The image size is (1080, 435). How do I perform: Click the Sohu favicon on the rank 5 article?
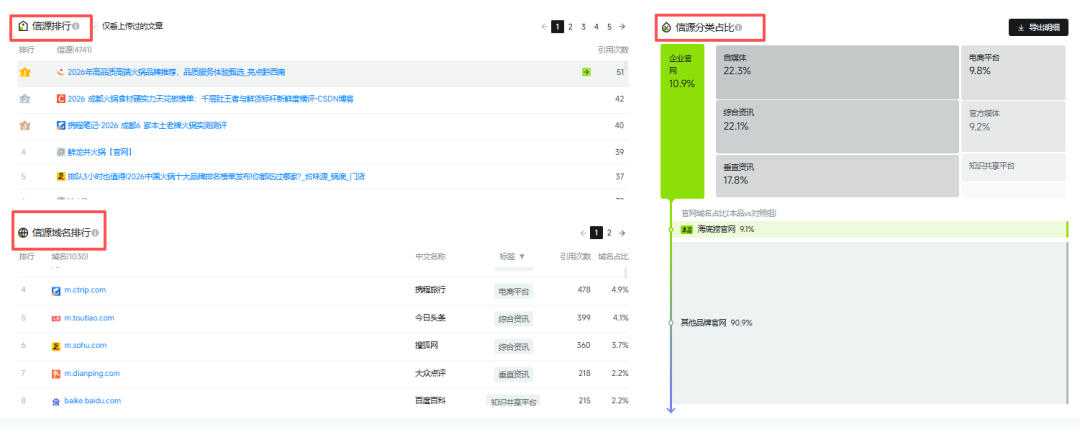click(61, 177)
